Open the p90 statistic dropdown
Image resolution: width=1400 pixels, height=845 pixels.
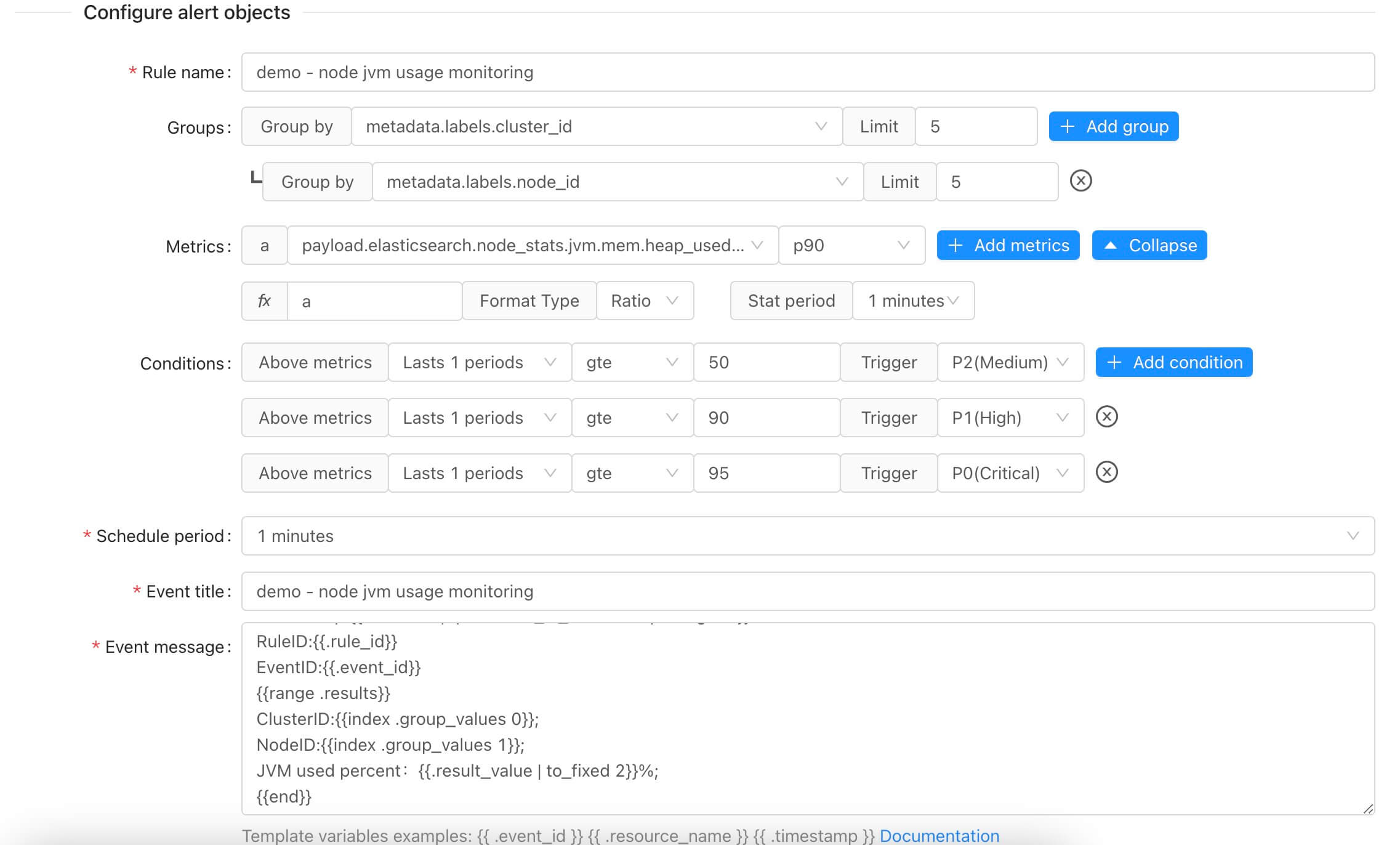(x=851, y=246)
